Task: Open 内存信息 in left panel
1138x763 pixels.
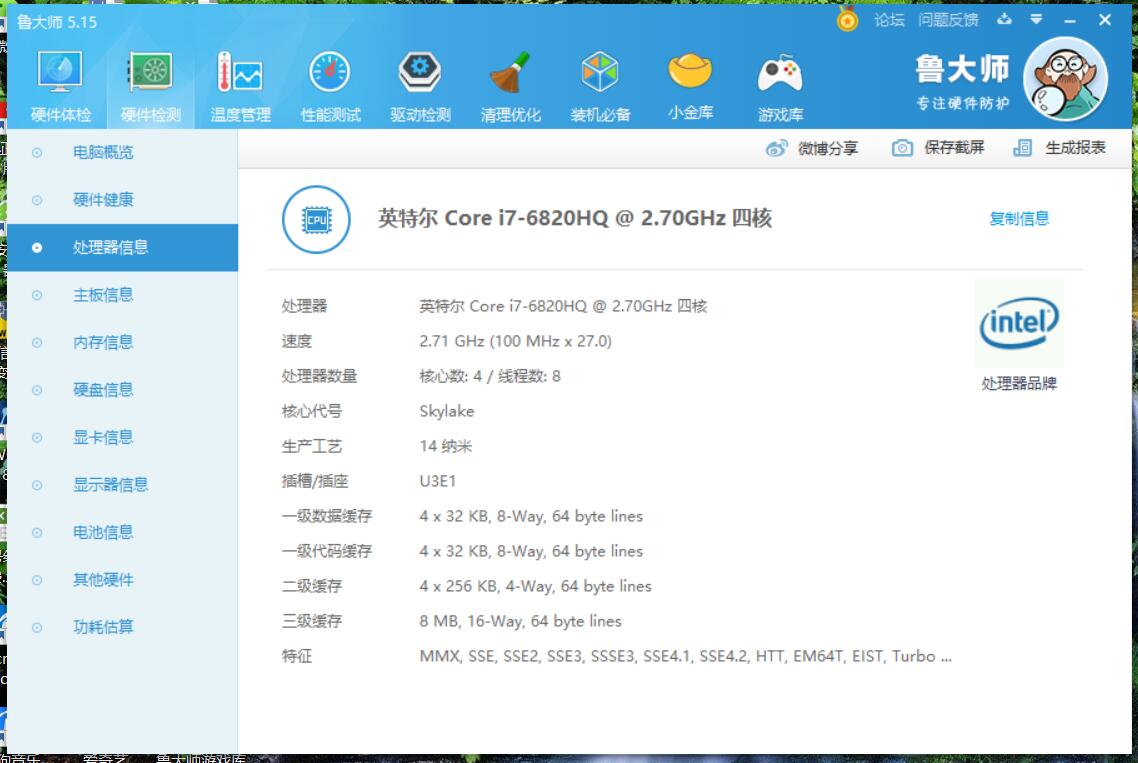Action: tap(103, 343)
